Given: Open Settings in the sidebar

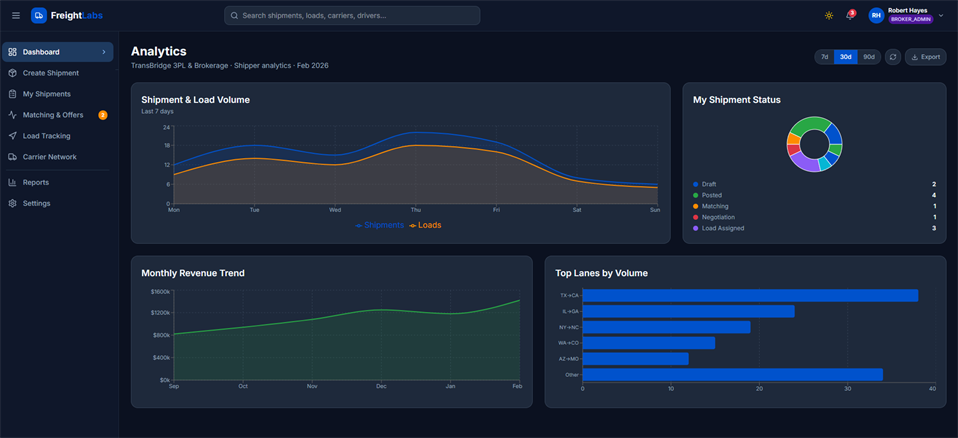Looking at the screenshot, I should point(57,203).
